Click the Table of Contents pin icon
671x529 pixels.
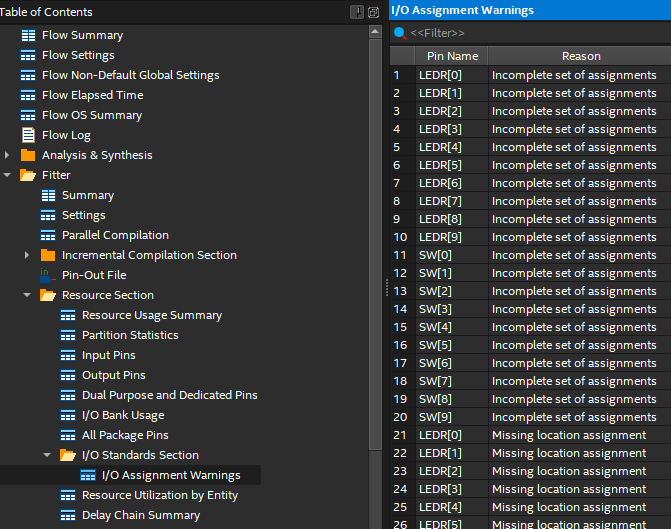tap(357, 12)
